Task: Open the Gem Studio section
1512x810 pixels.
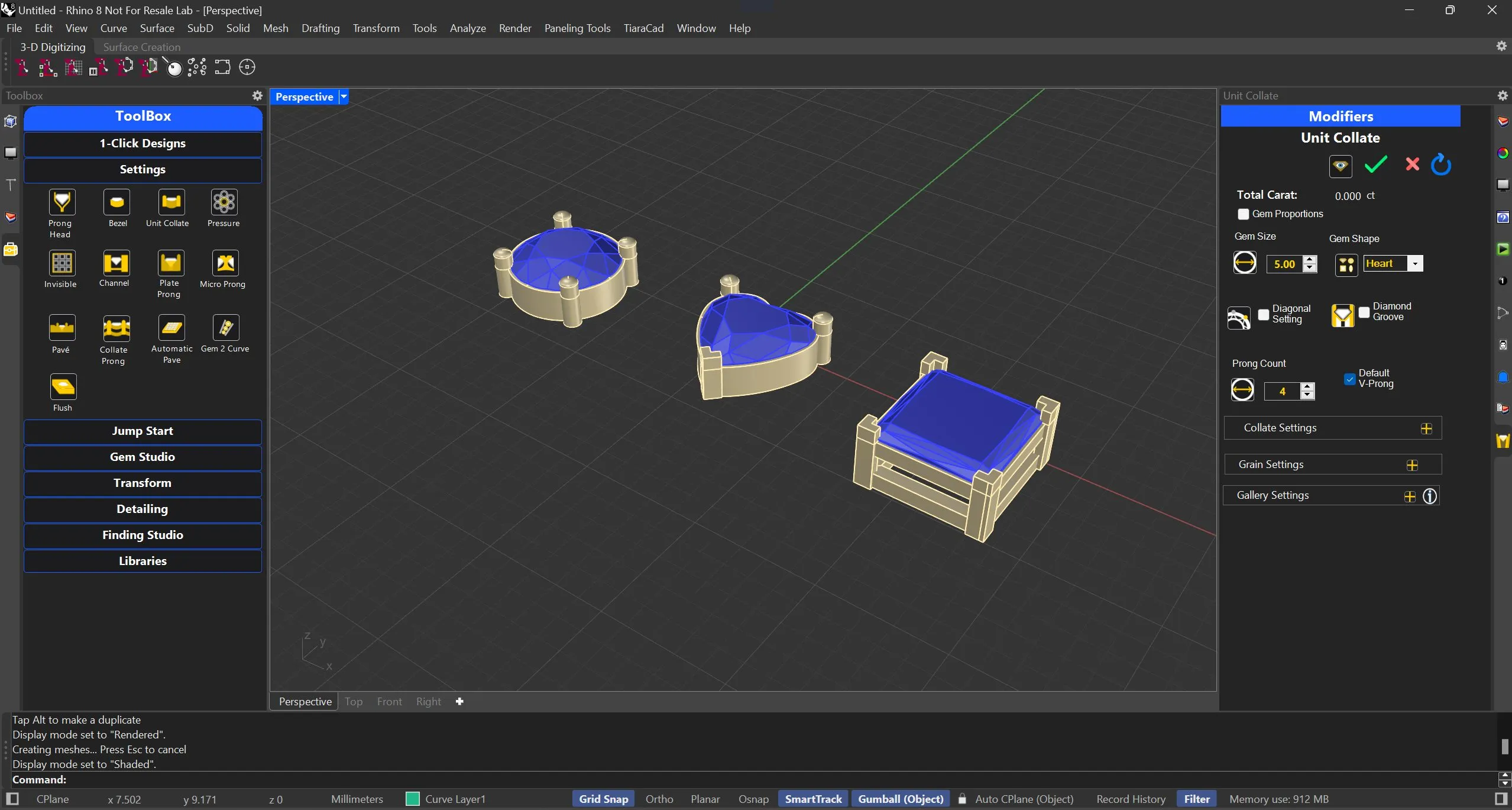Action: [x=143, y=457]
